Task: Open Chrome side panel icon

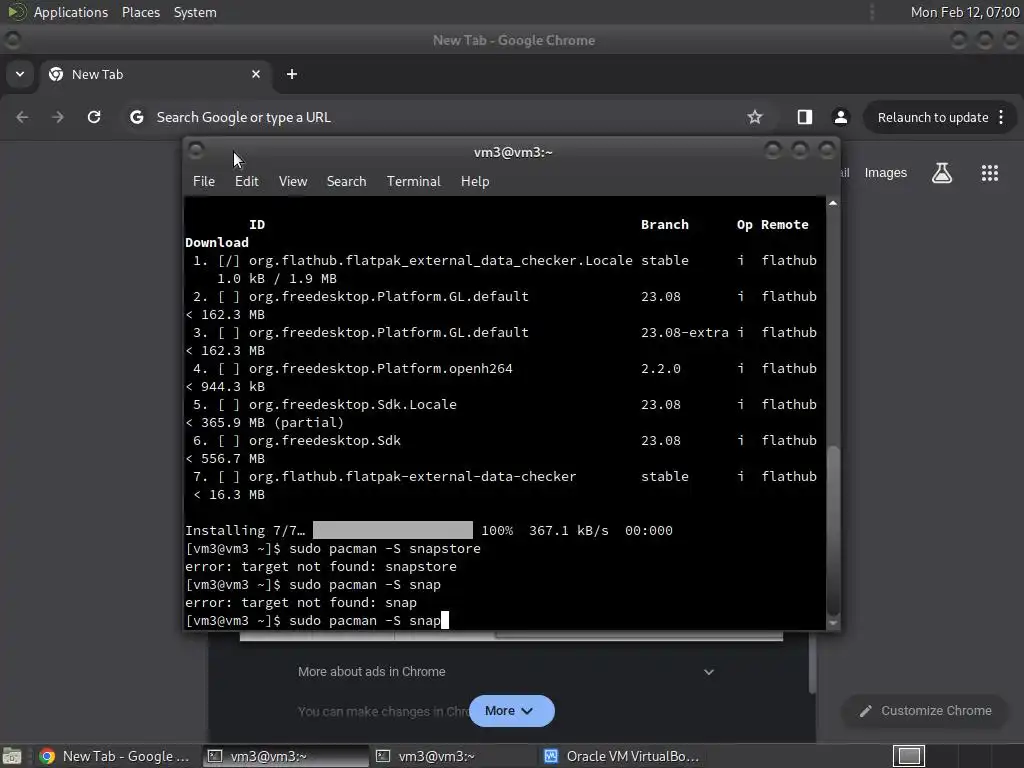Action: click(x=805, y=117)
